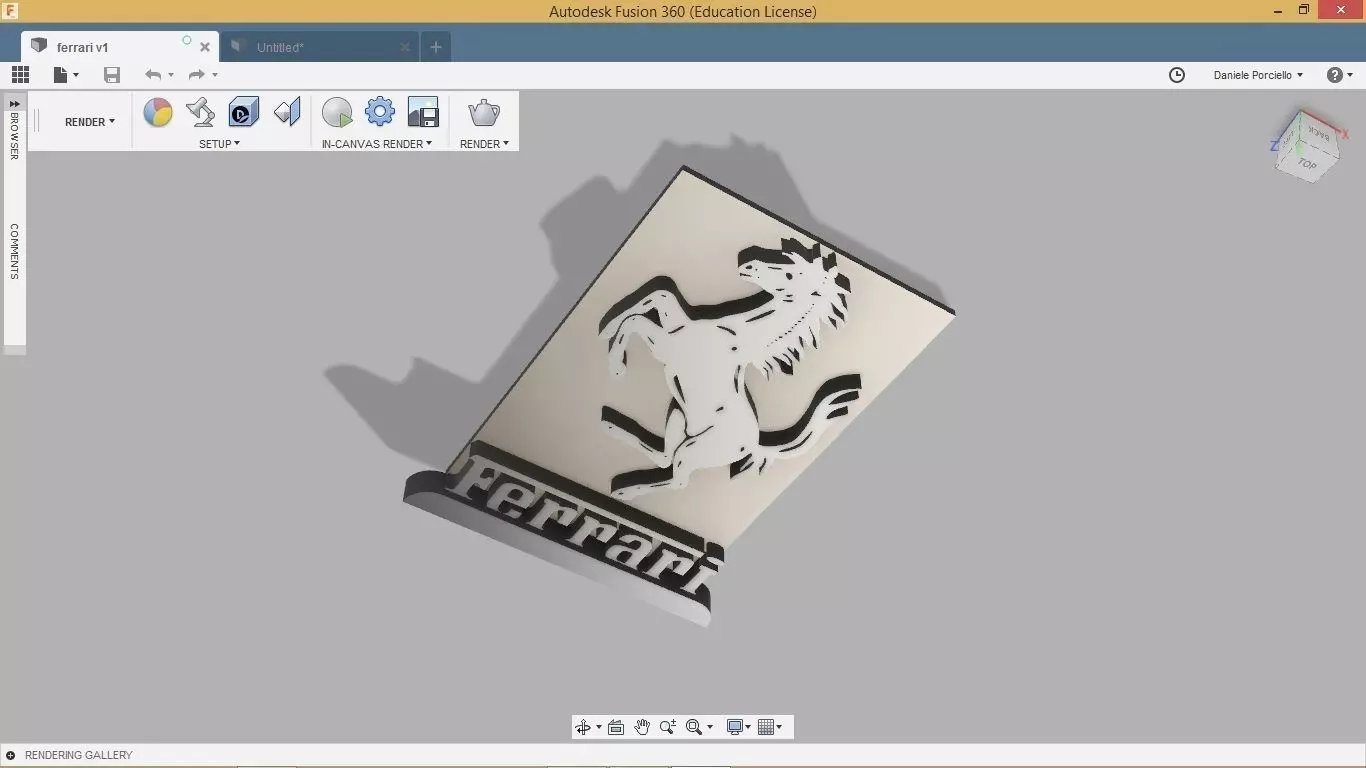1366x768 pixels.
Task: Open the SETUP dropdown menu
Action: pos(219,144)
